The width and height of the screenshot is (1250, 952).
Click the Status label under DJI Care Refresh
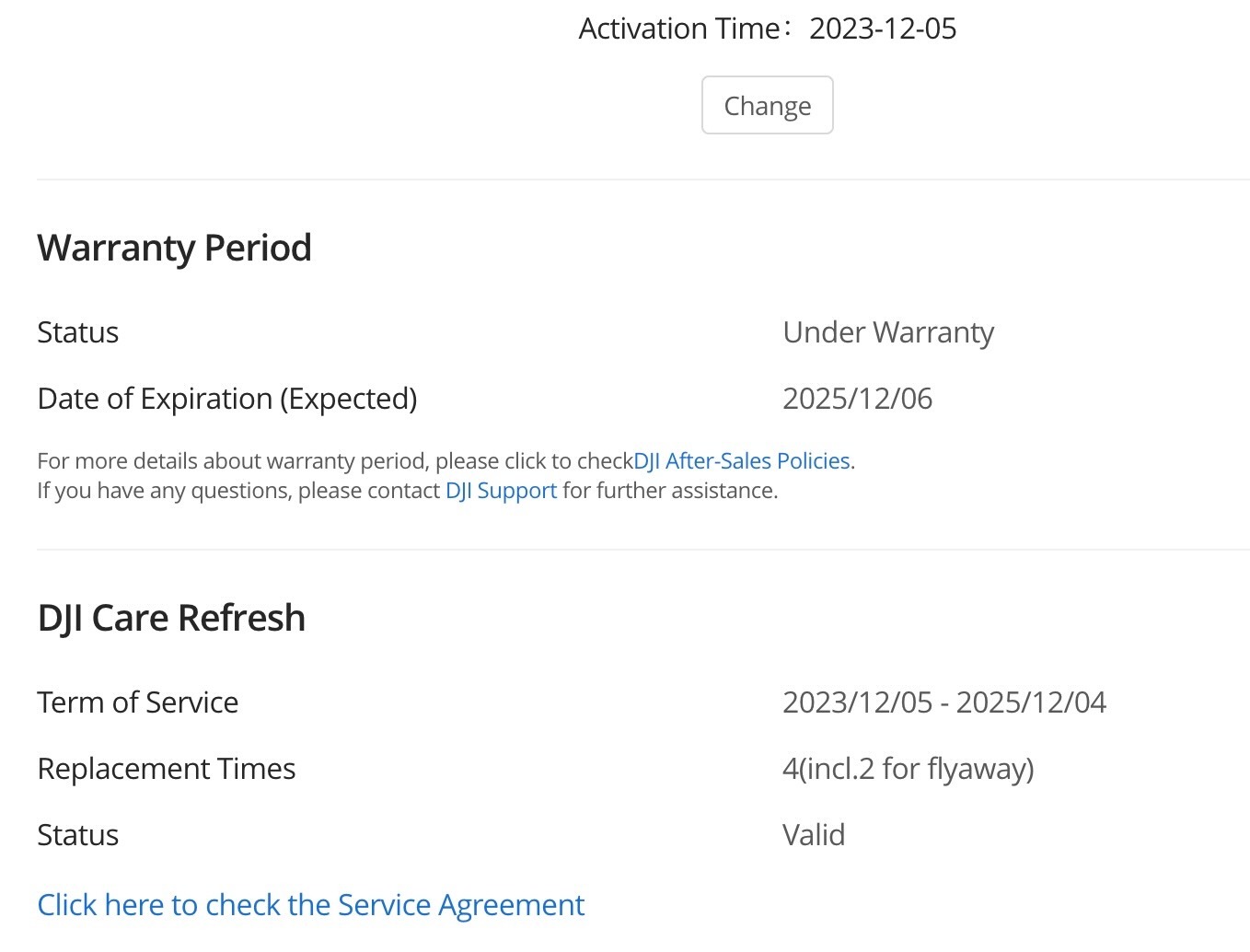coord(77,835)
